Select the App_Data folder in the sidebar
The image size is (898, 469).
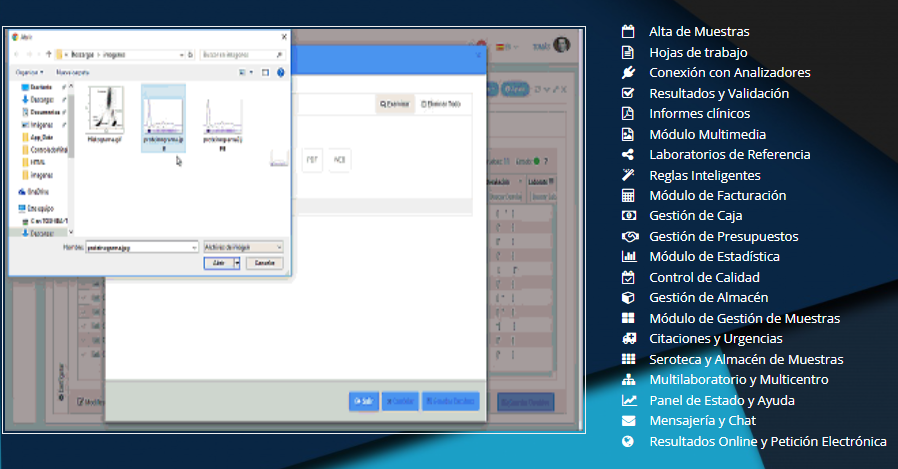(37, 137)
